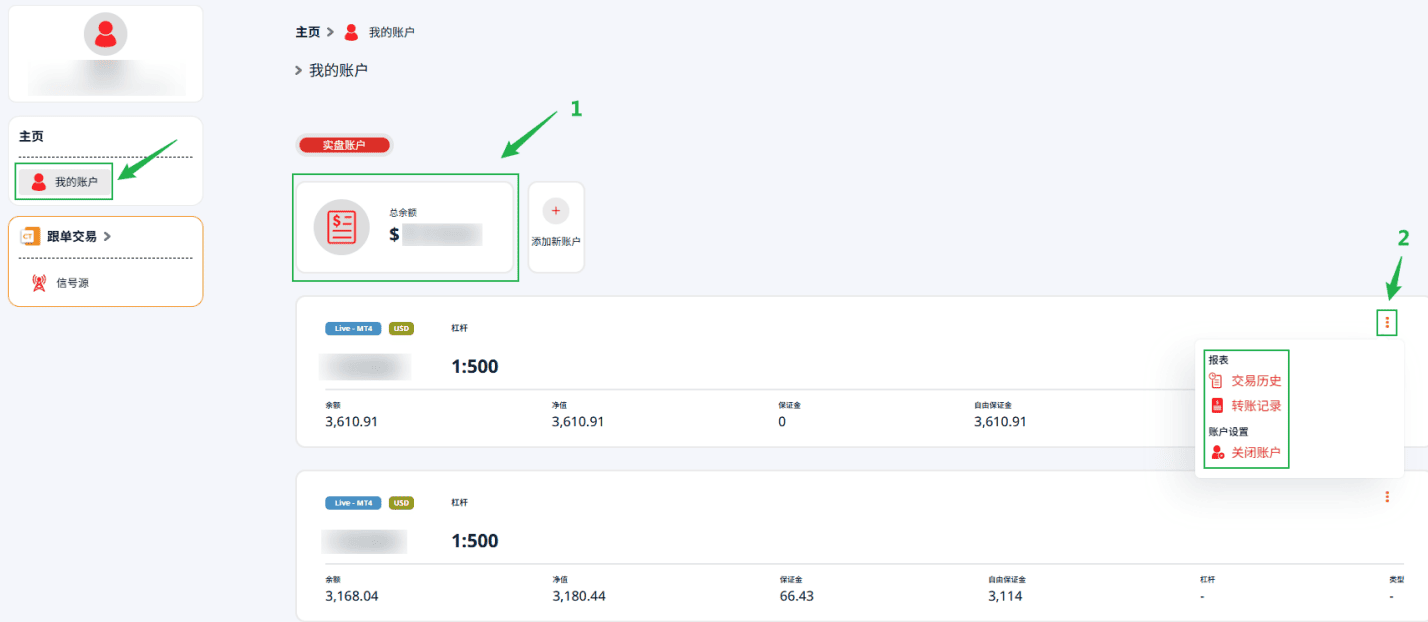Expand the 跟单交易 section arrow
This screenshot has height=622, width=1428.
tap(107, 237)
